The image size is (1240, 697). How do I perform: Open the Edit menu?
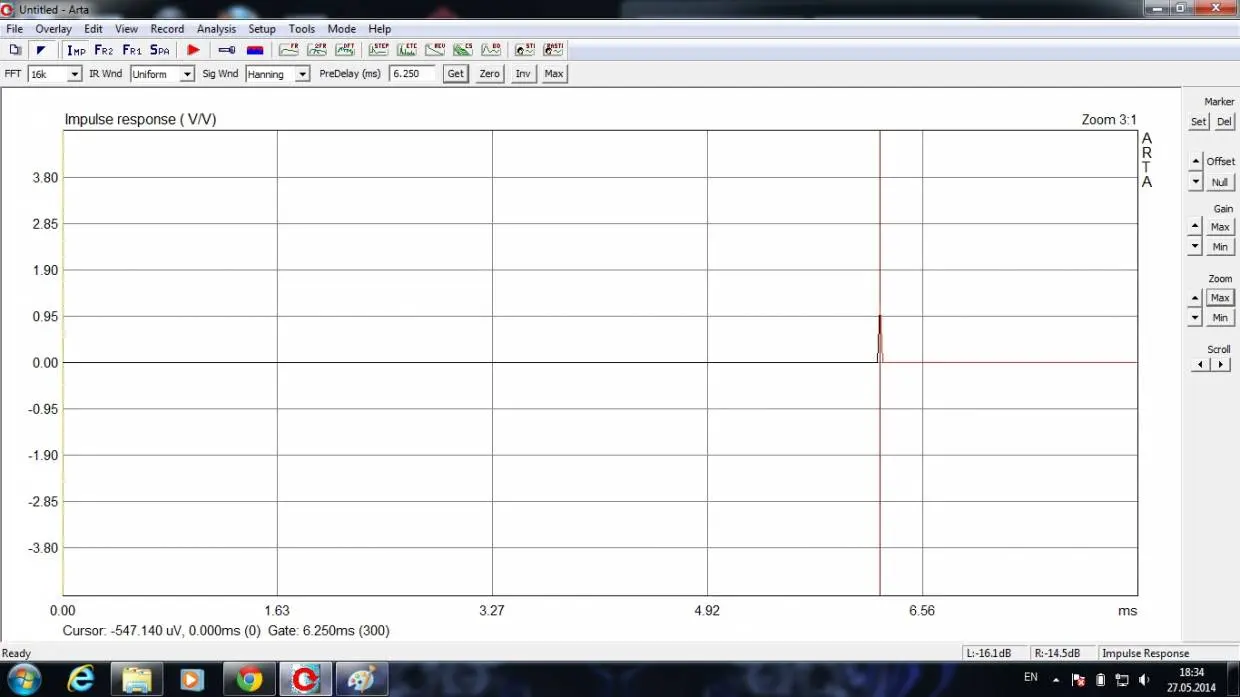[x=93, y=29]
